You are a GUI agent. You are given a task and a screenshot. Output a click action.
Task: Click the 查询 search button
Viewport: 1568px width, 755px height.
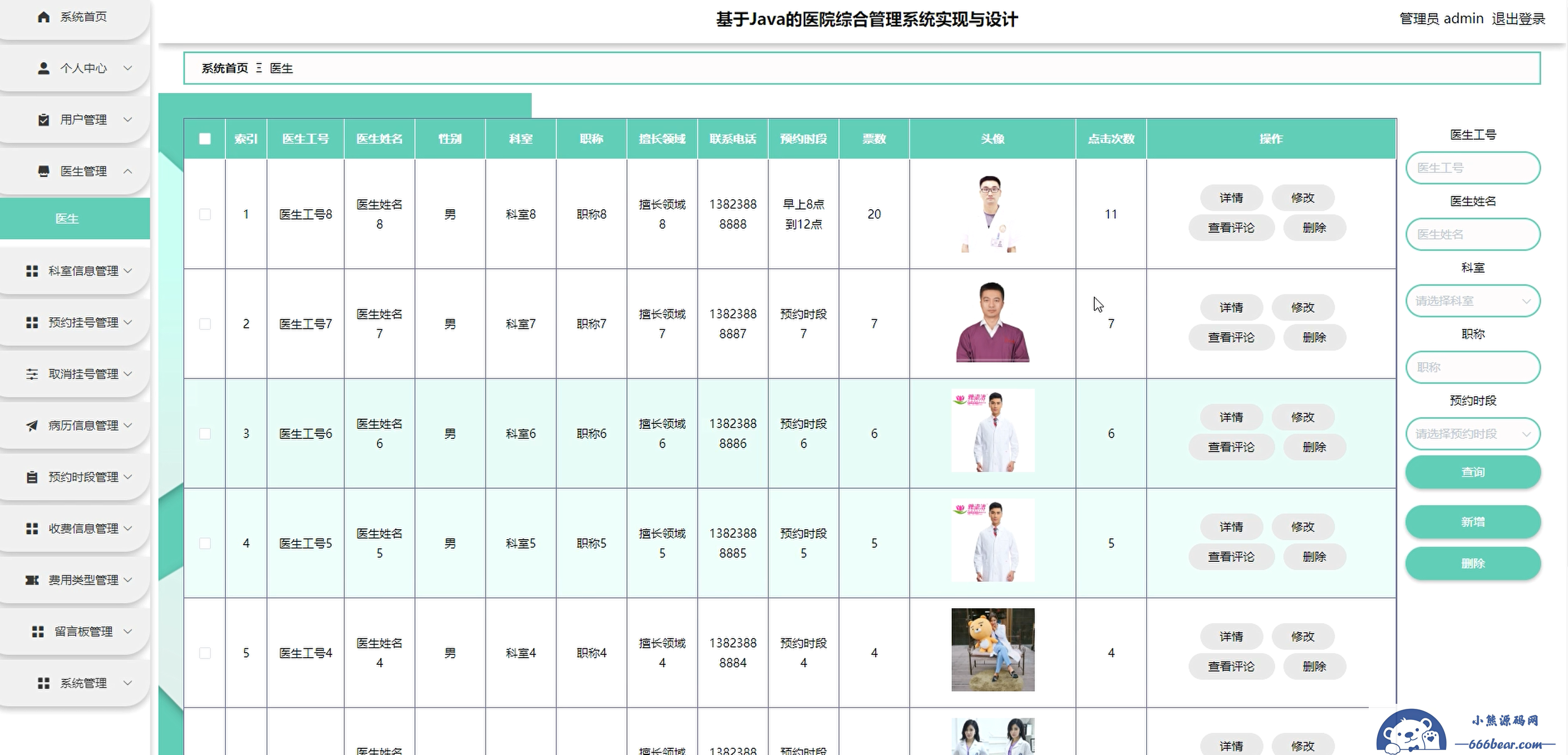pos(1473,472)
